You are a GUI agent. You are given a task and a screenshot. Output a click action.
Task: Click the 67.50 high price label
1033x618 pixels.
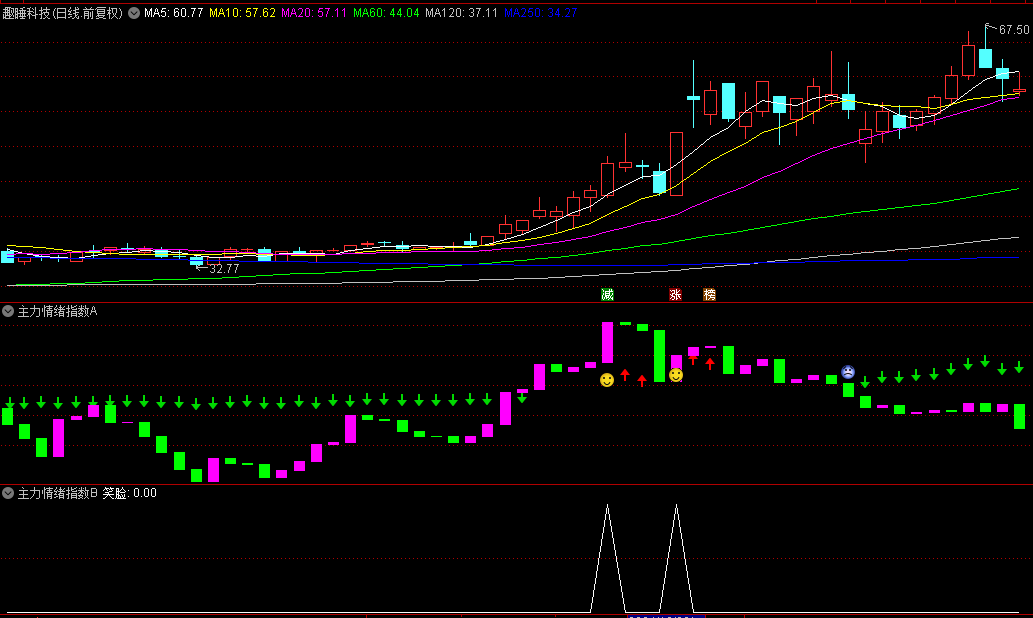tap(1013, 30)
